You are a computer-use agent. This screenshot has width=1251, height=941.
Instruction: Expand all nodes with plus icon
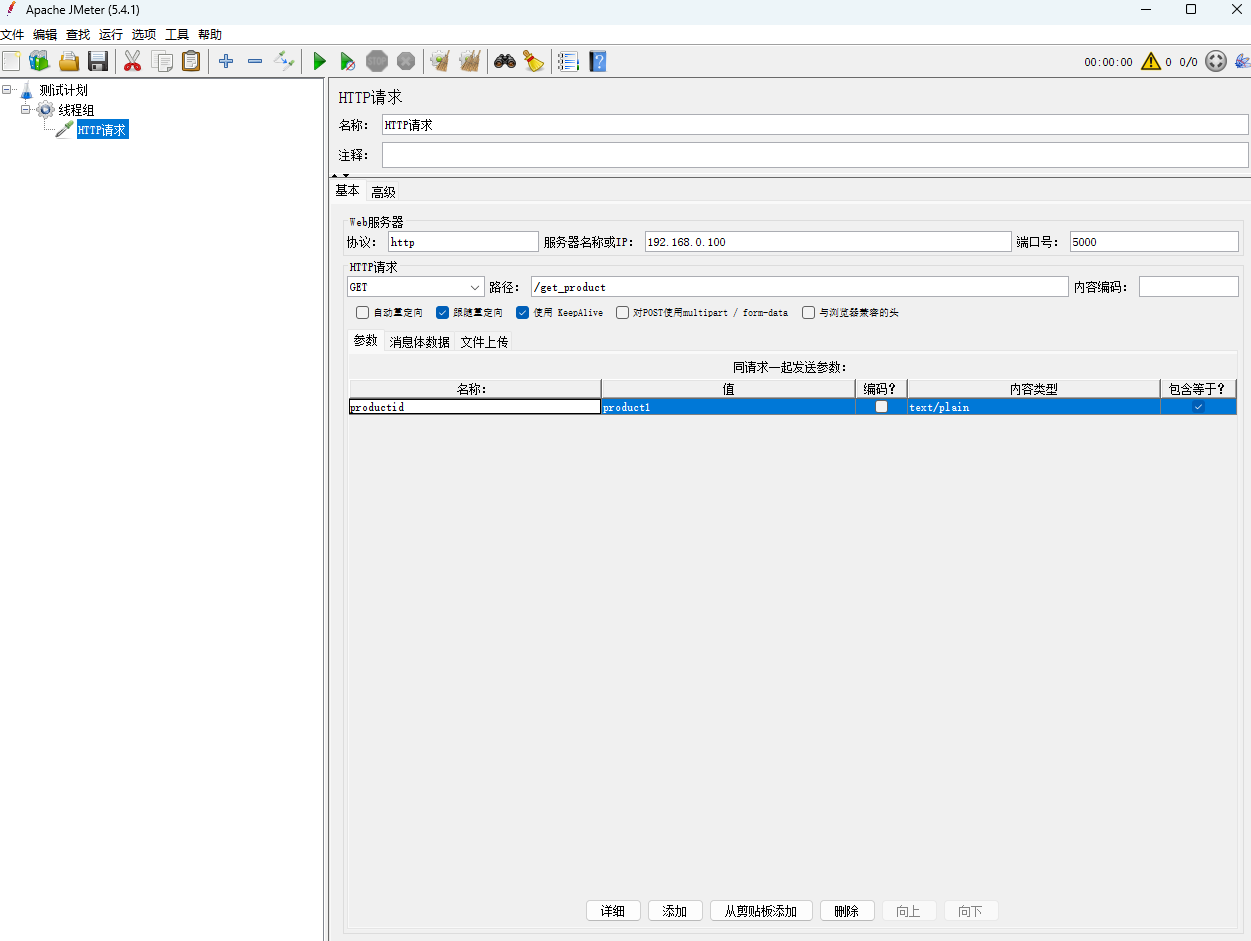226,62
